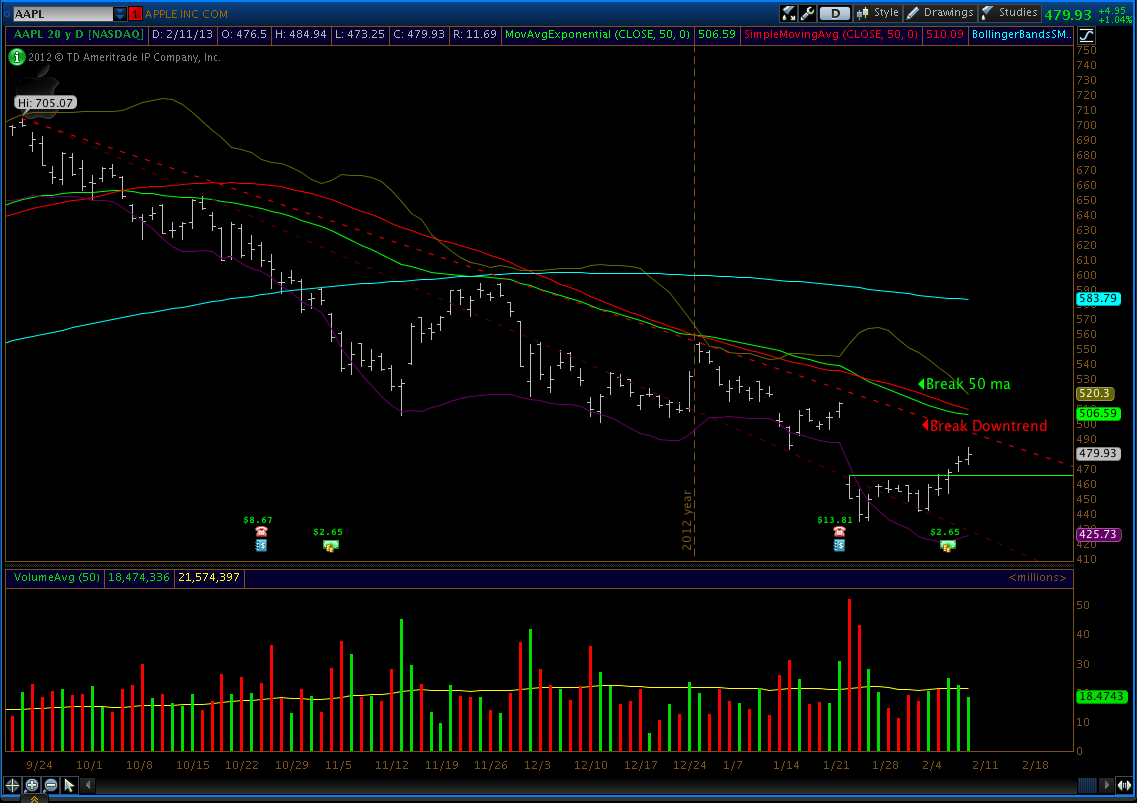
Task: Click the 12/24 date label
Action: tap(689, 765)
